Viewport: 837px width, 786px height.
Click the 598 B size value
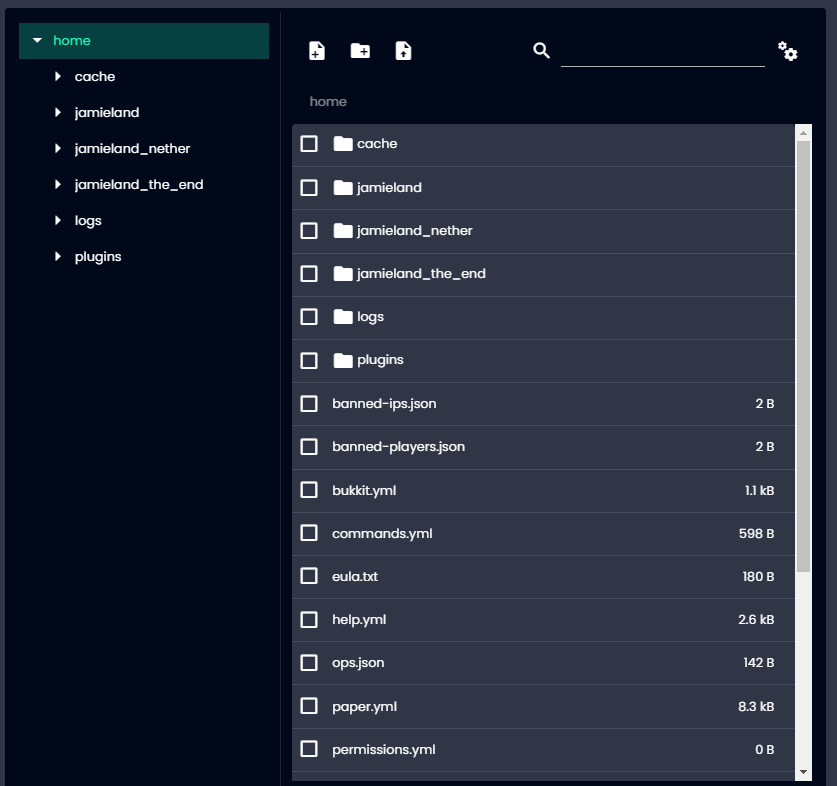[x=756, y=533]
